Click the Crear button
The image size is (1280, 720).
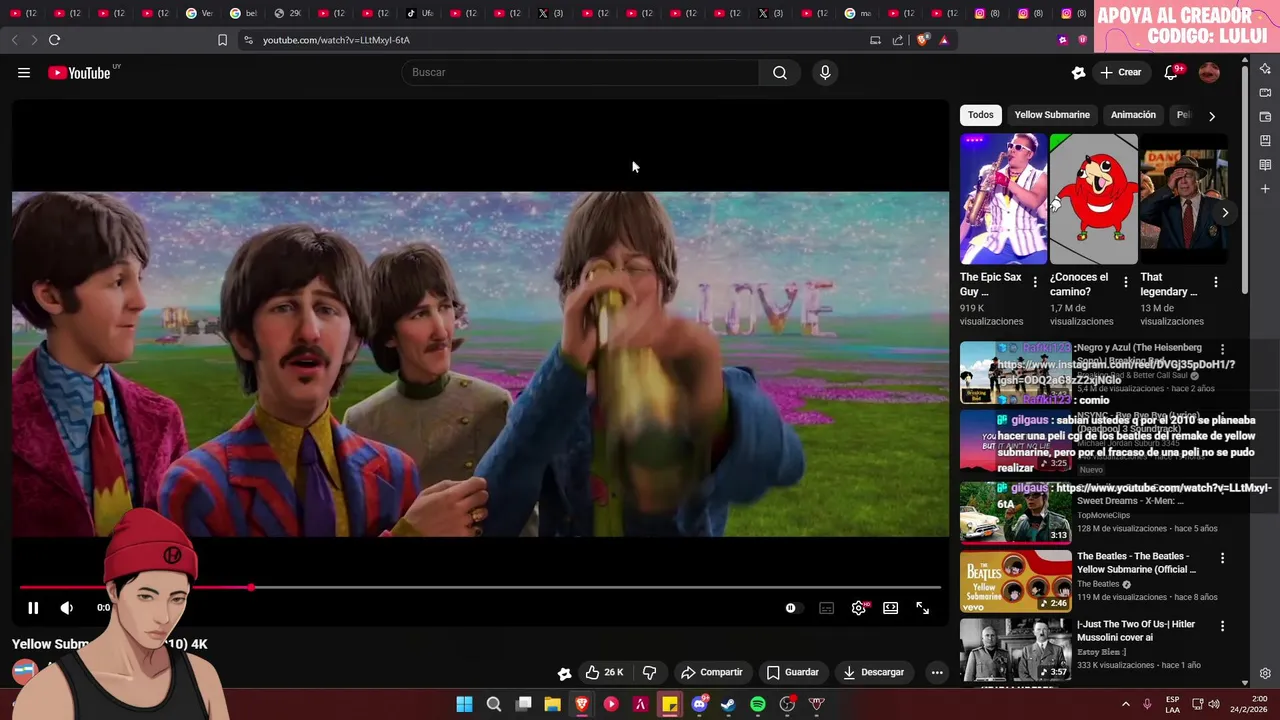click(x=1121, y=72)
